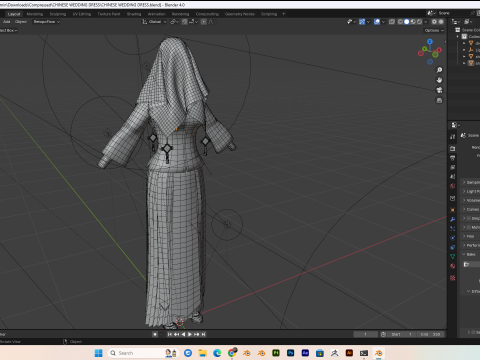Open the Object Constraints properties tab
Viewport: 480px width, 360px height.
coord(452,247)
